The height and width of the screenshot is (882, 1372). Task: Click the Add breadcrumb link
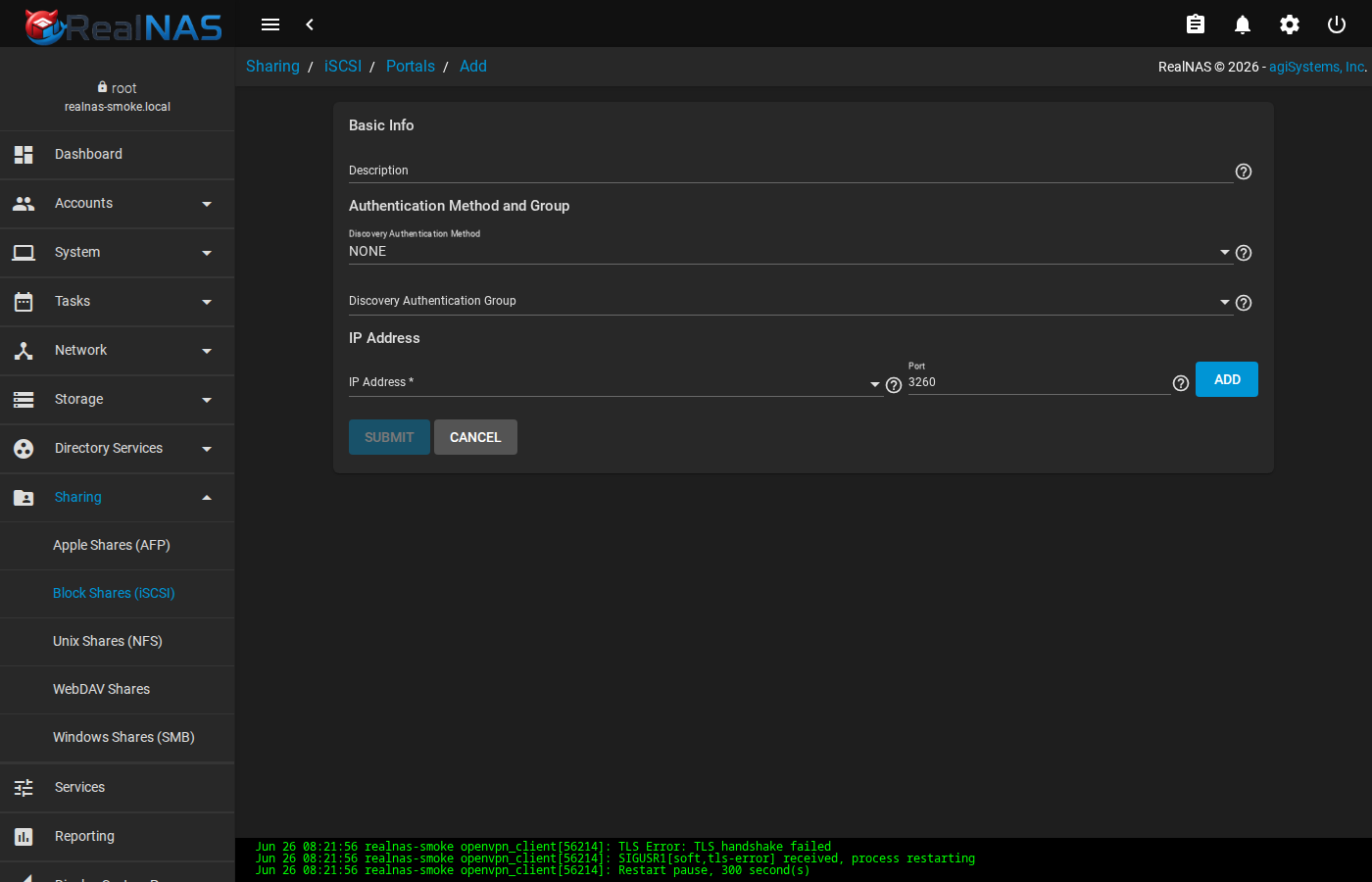coord(473,67)
